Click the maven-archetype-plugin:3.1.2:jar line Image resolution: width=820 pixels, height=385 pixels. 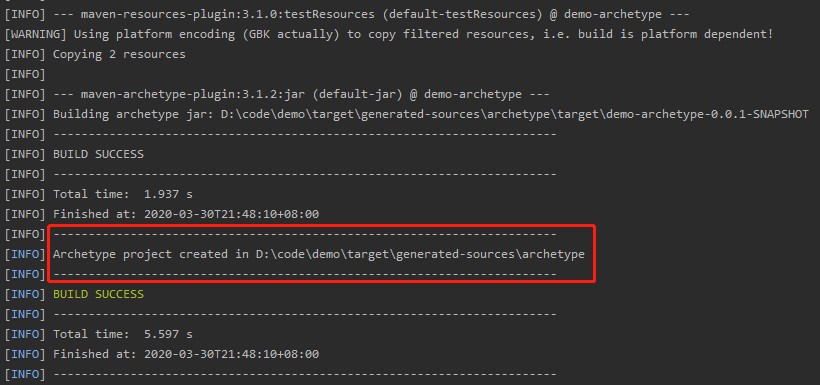pos(277,95)
